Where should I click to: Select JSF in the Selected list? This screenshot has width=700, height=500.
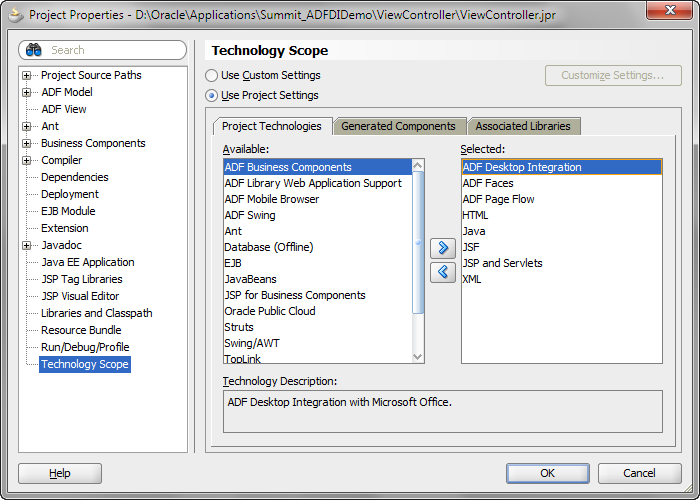[x=562, y=247]
